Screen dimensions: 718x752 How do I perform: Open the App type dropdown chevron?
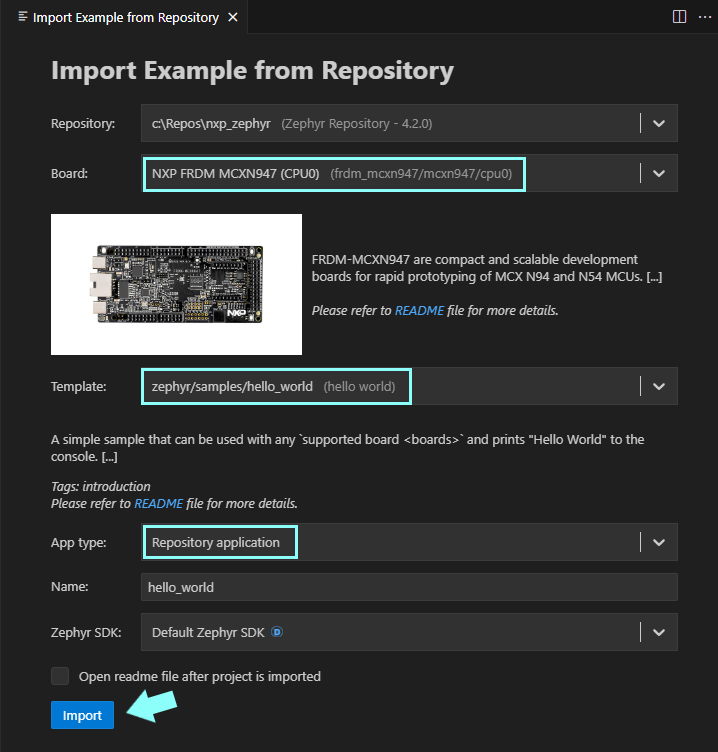pos(659,542)
